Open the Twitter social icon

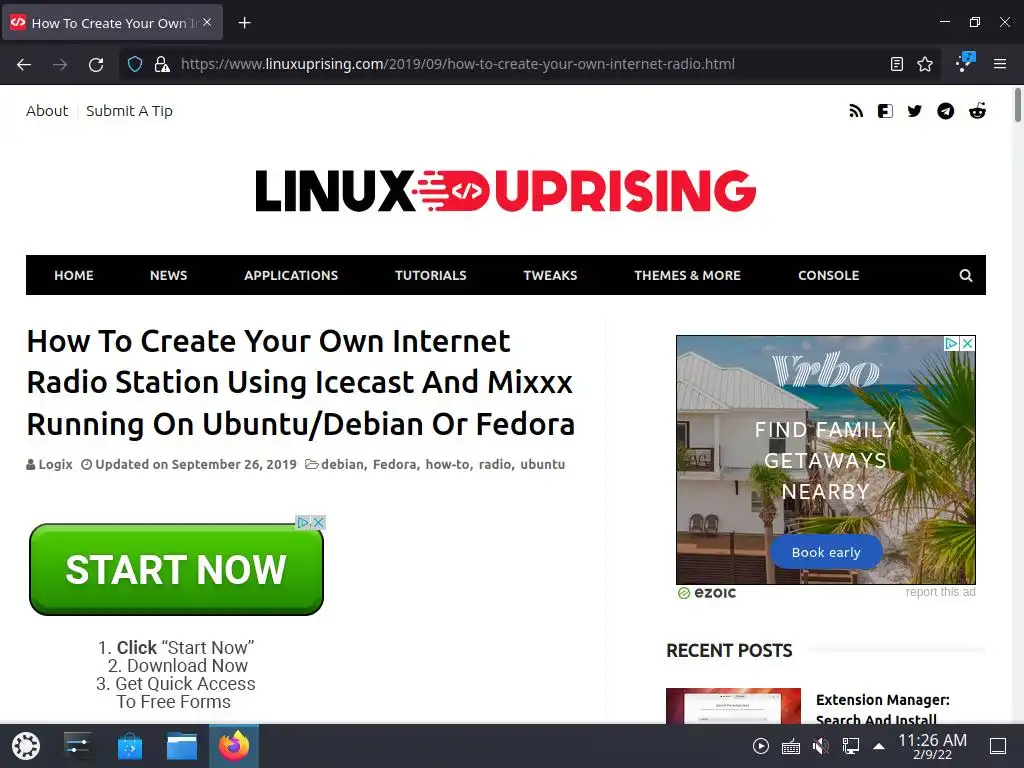pyautogui.click(x=914, y=111)
